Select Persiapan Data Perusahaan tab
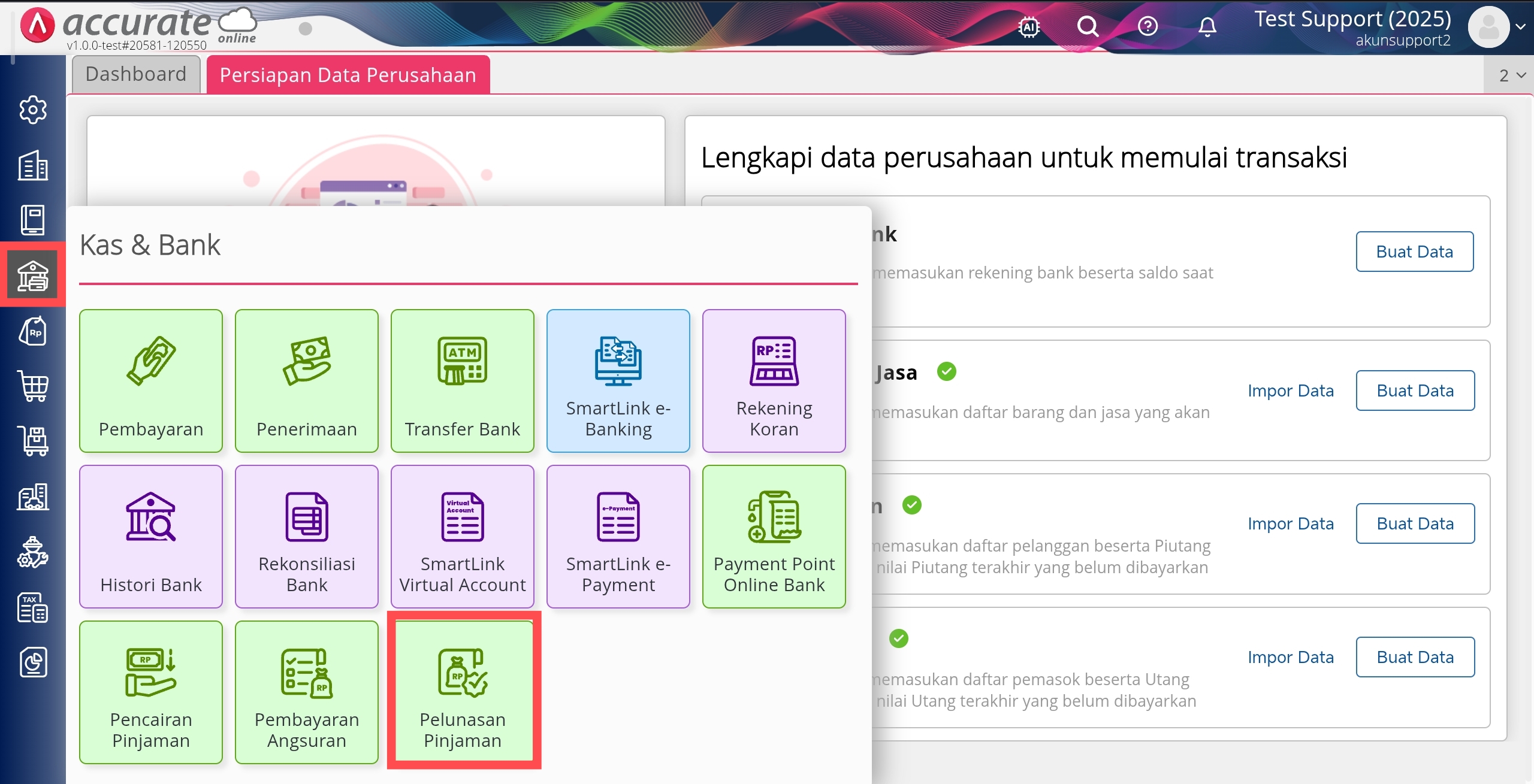Screen dimensions: 1534x784 348,75
